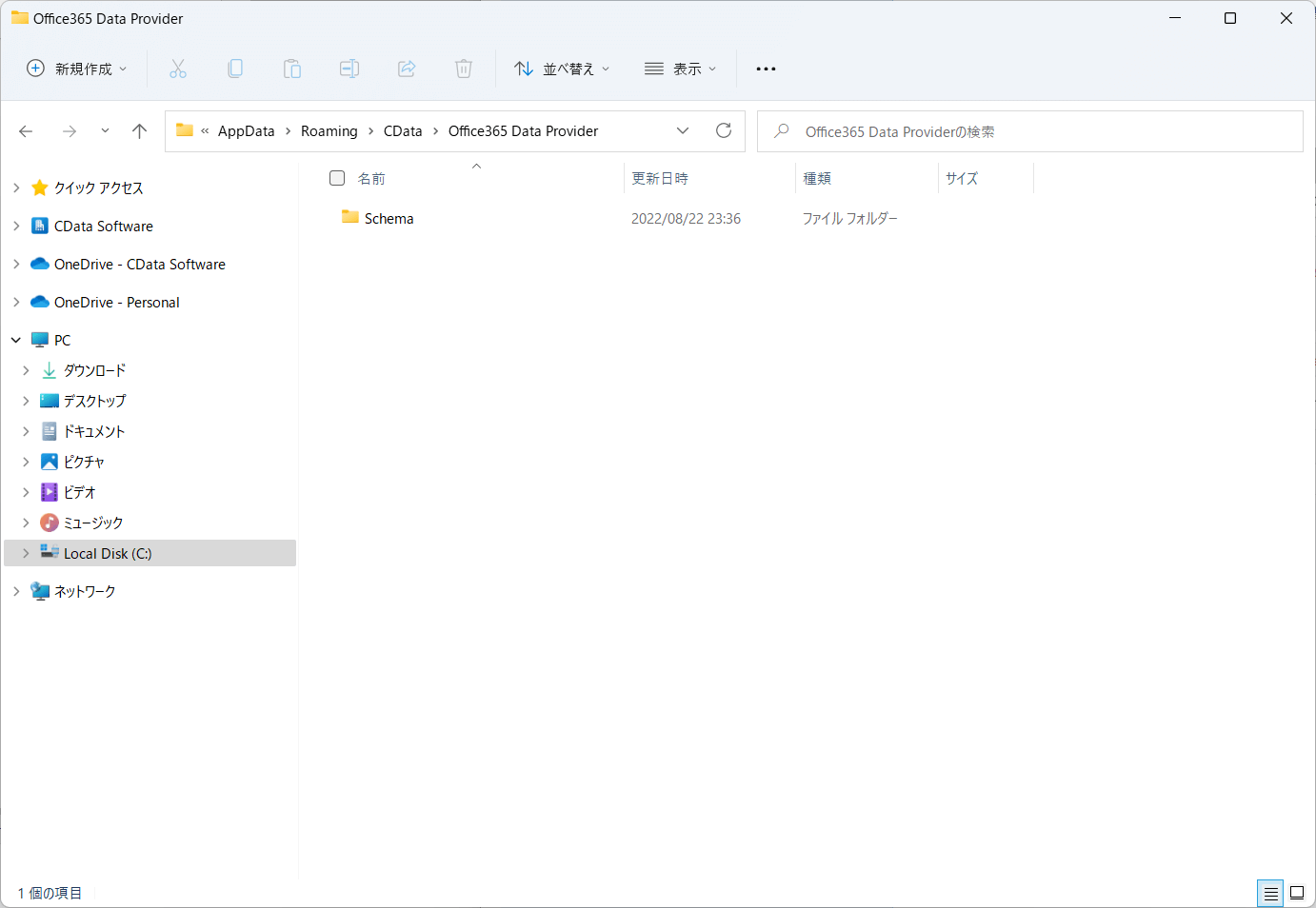Click the 1 個の項目 status text

pos(50,893)
